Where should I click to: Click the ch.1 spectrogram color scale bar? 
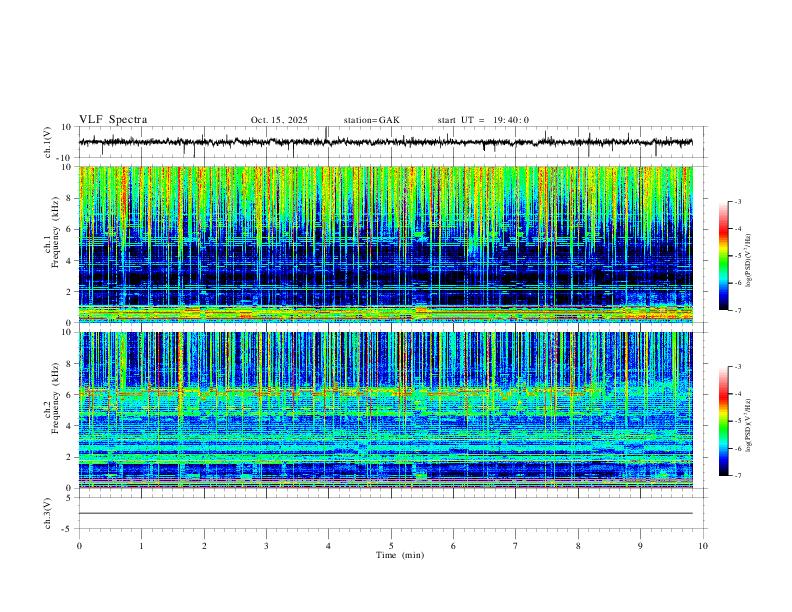point(723,256)
